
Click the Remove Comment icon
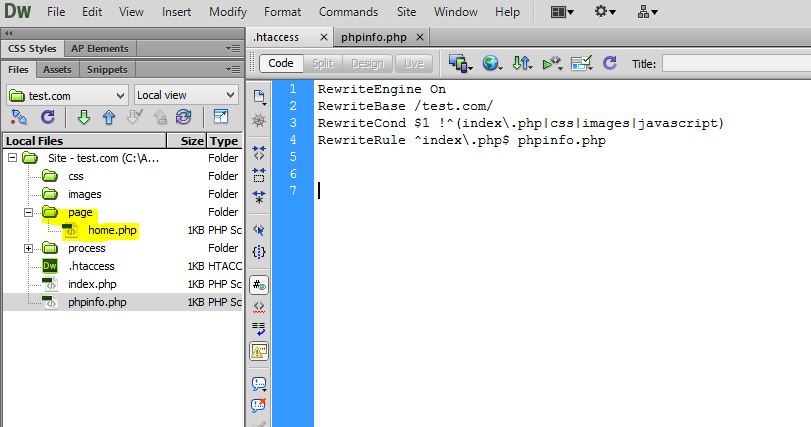pyautogui.click(x=259, y=405)
